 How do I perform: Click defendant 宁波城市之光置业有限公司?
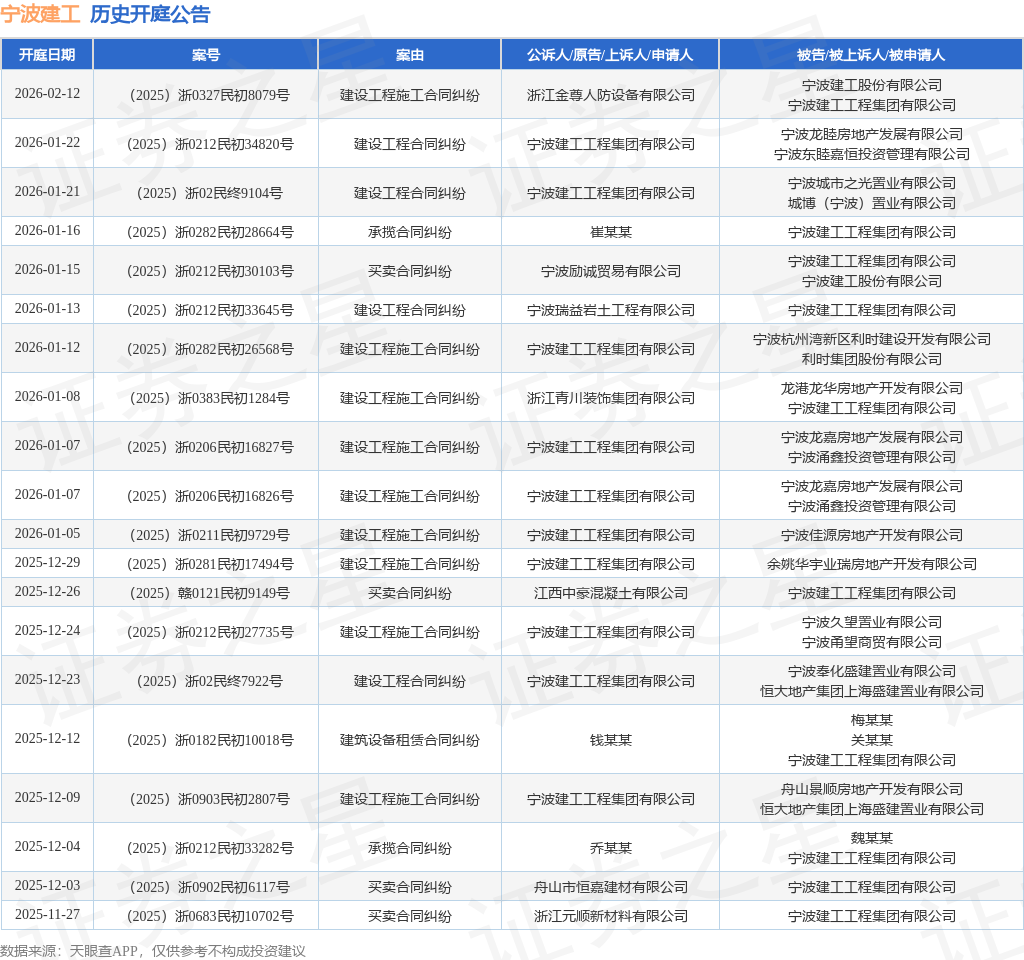872,184
